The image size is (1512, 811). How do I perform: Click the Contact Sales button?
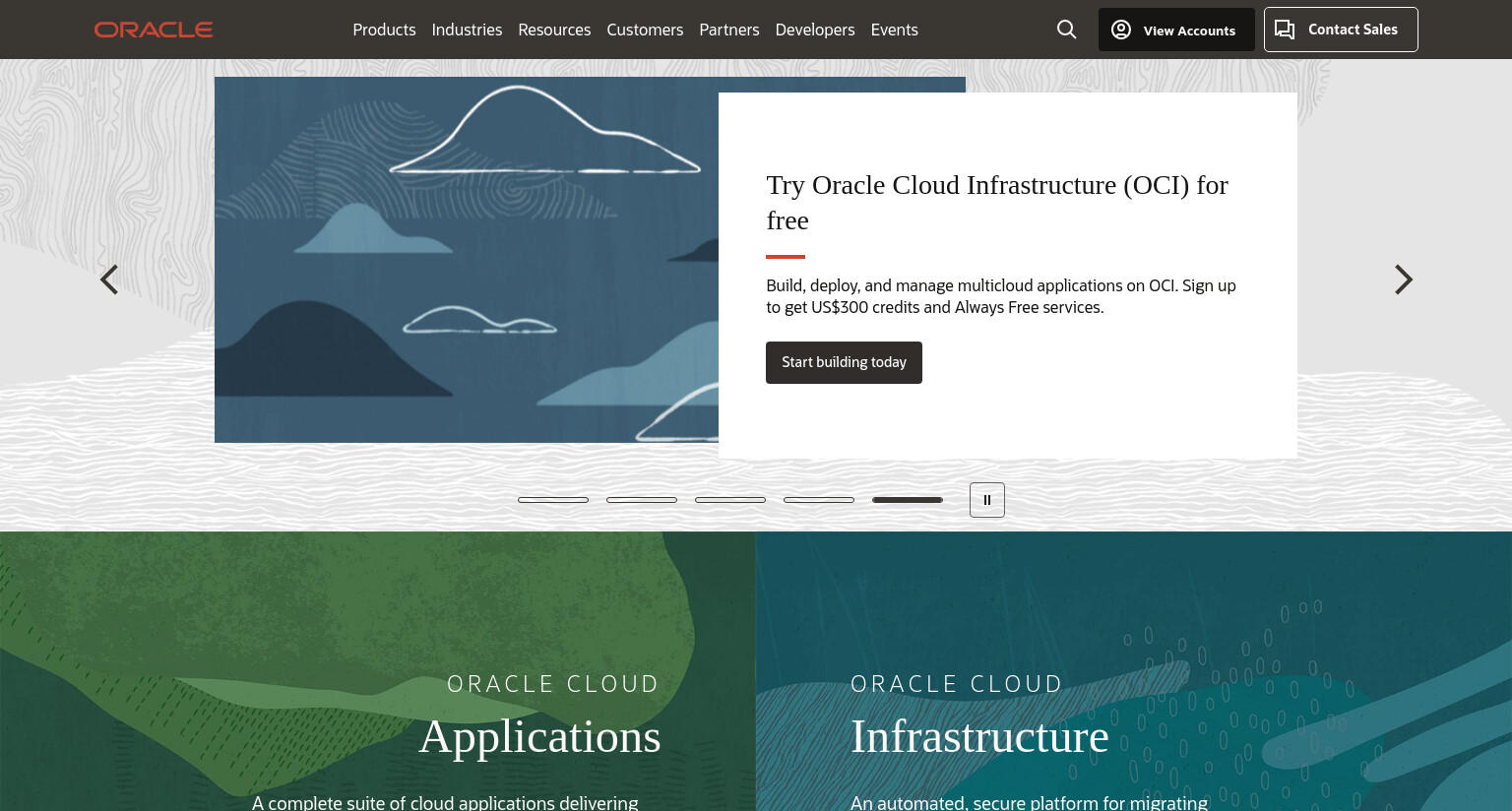(1341, 30)
